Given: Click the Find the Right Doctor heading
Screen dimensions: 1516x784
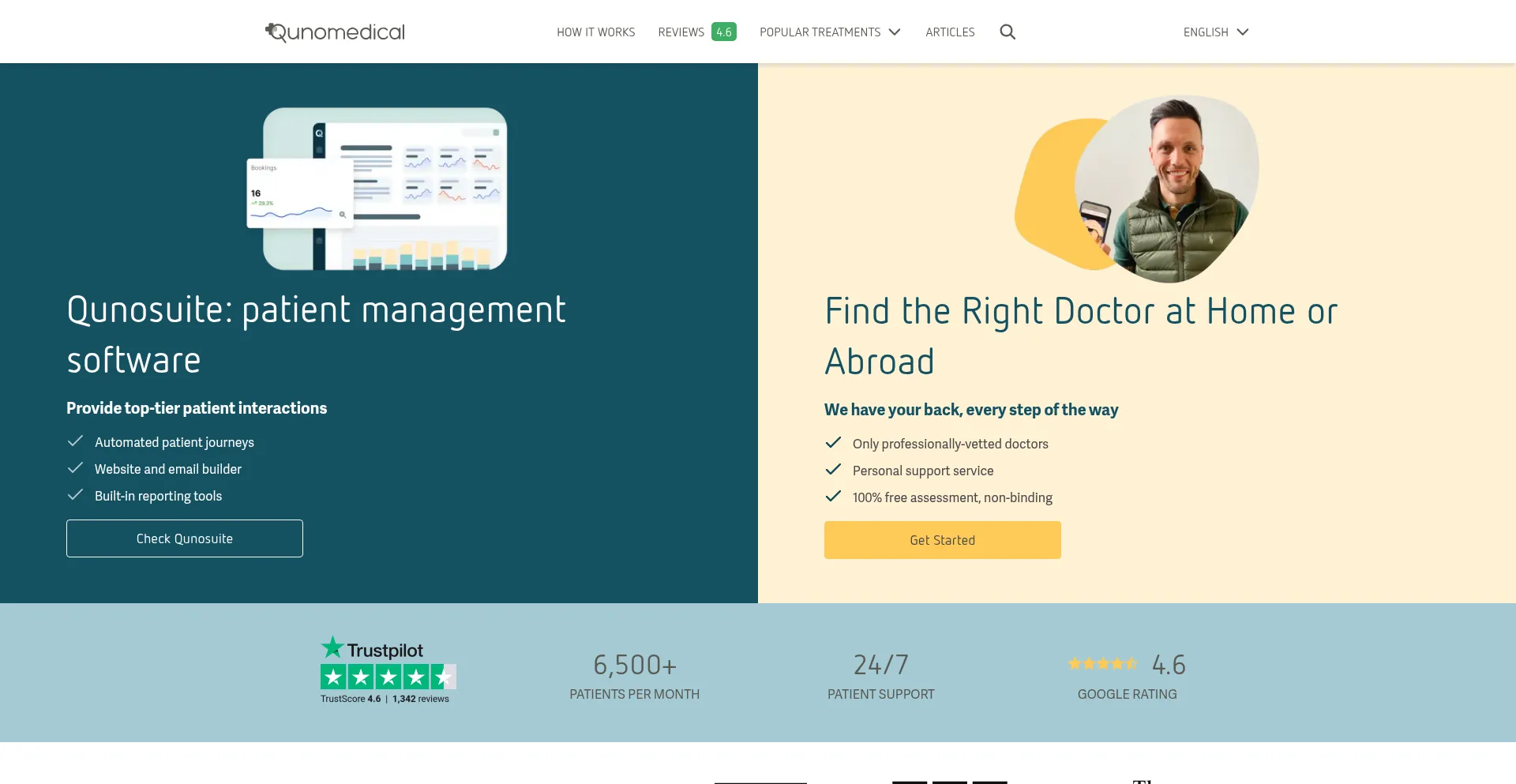Looking at the screenshot, I should 1081,336.
